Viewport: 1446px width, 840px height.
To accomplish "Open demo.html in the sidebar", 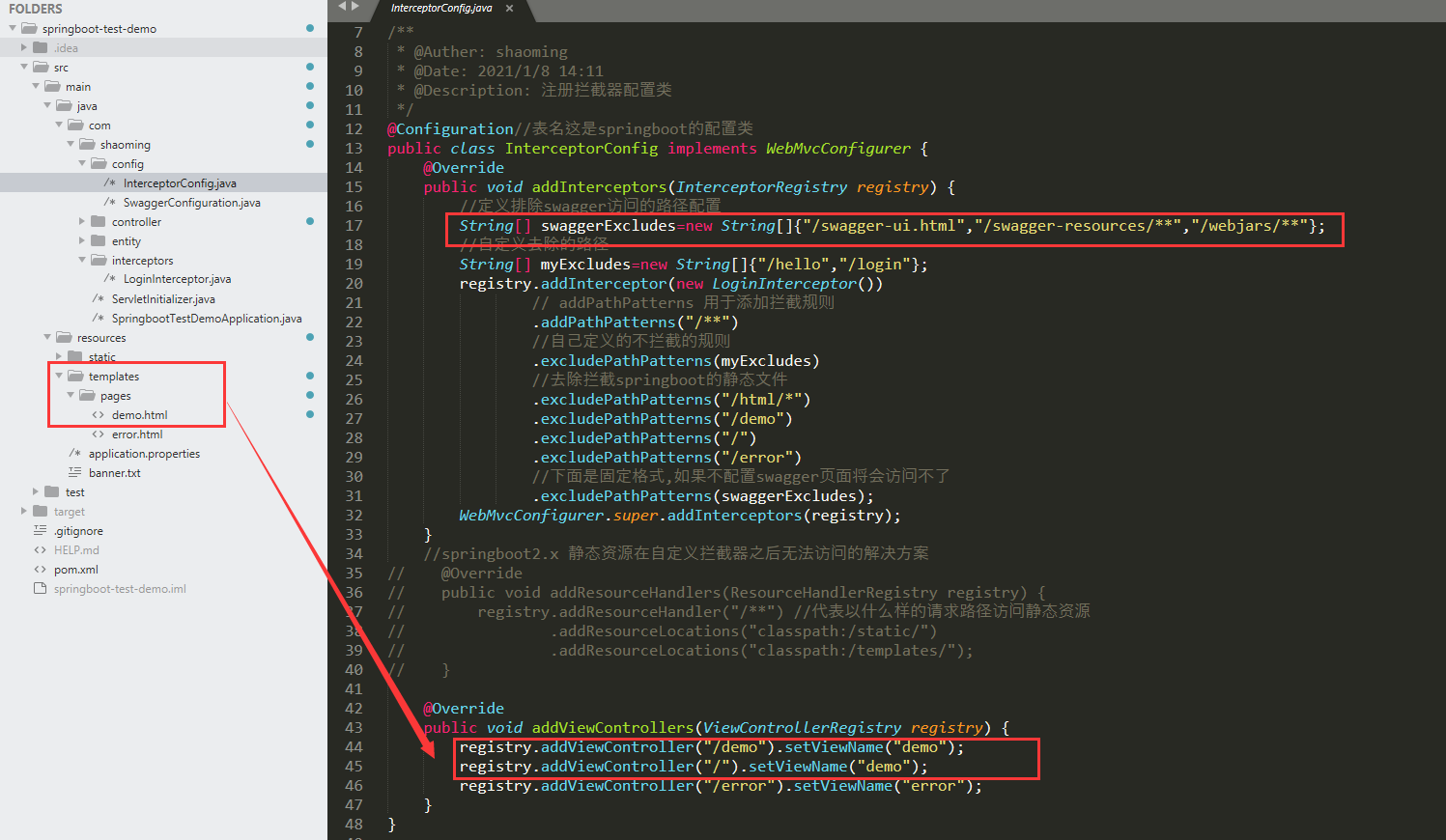I will [x=139, y=414].
